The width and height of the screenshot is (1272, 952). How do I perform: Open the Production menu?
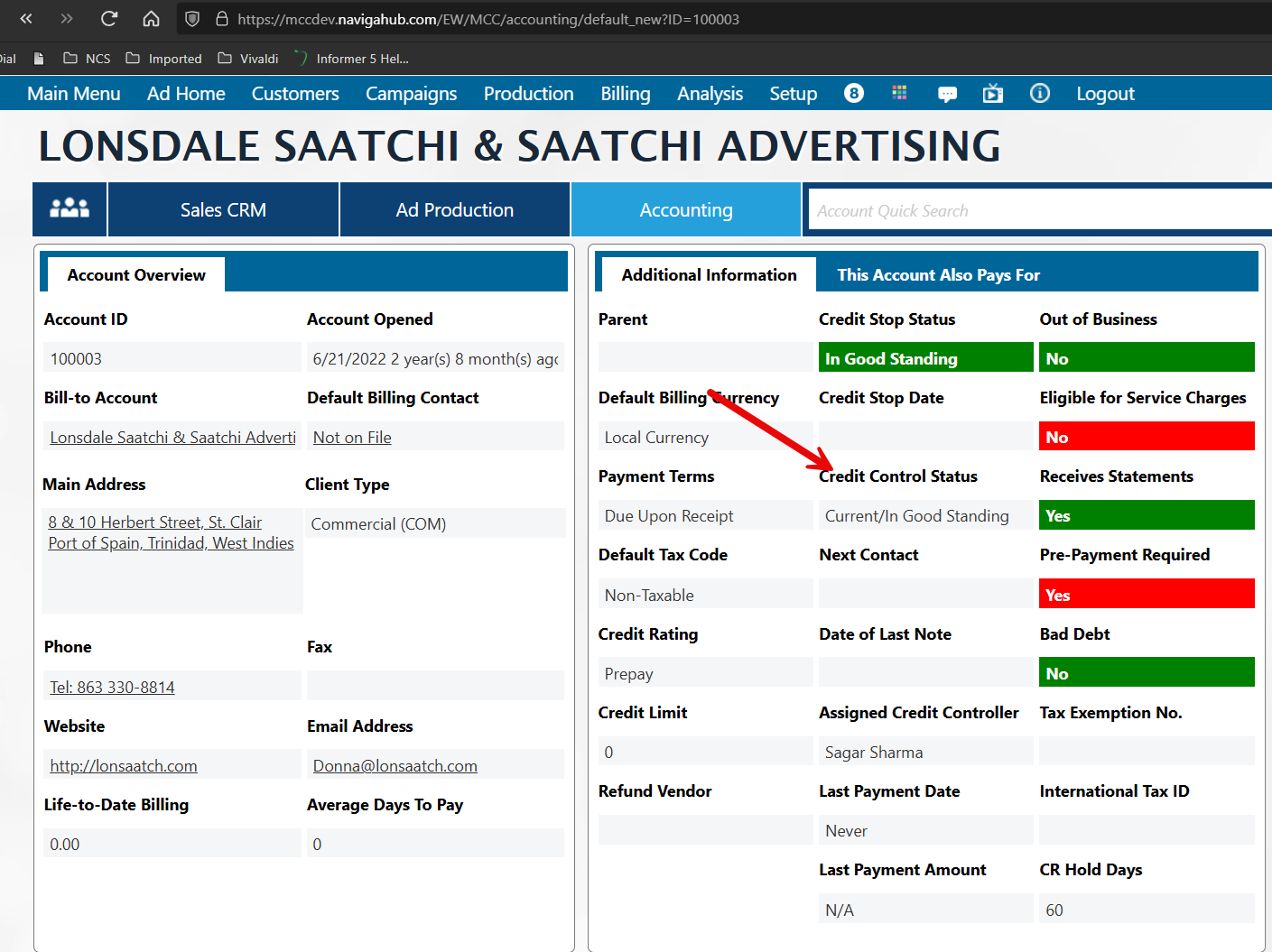(x=529, y=94)
